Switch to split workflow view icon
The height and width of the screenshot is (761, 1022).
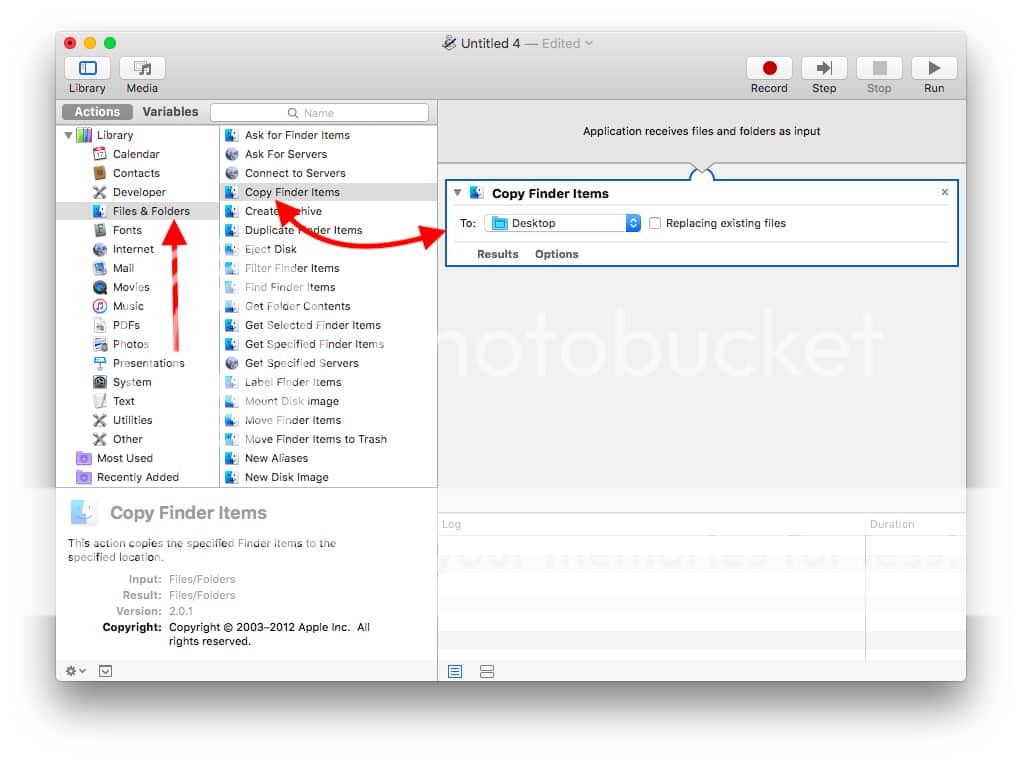click(487, 671)
